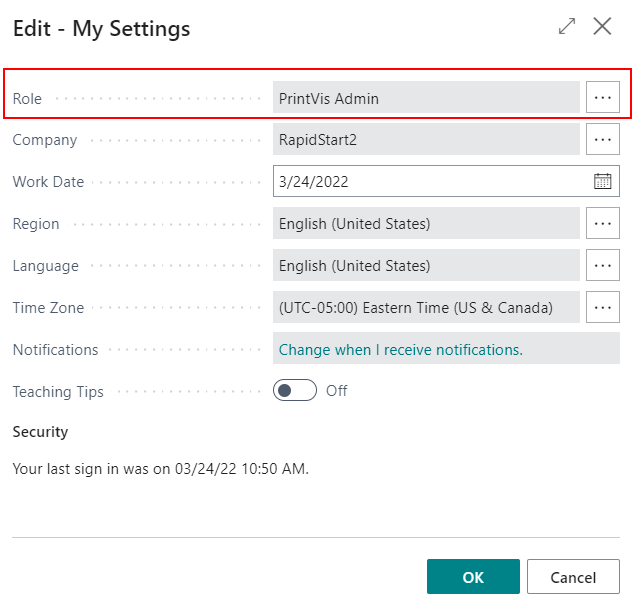The width and height of the screenshot is (637, 605).
Task: Select the Time Zone field label
Action: click(x=48, y=308)
